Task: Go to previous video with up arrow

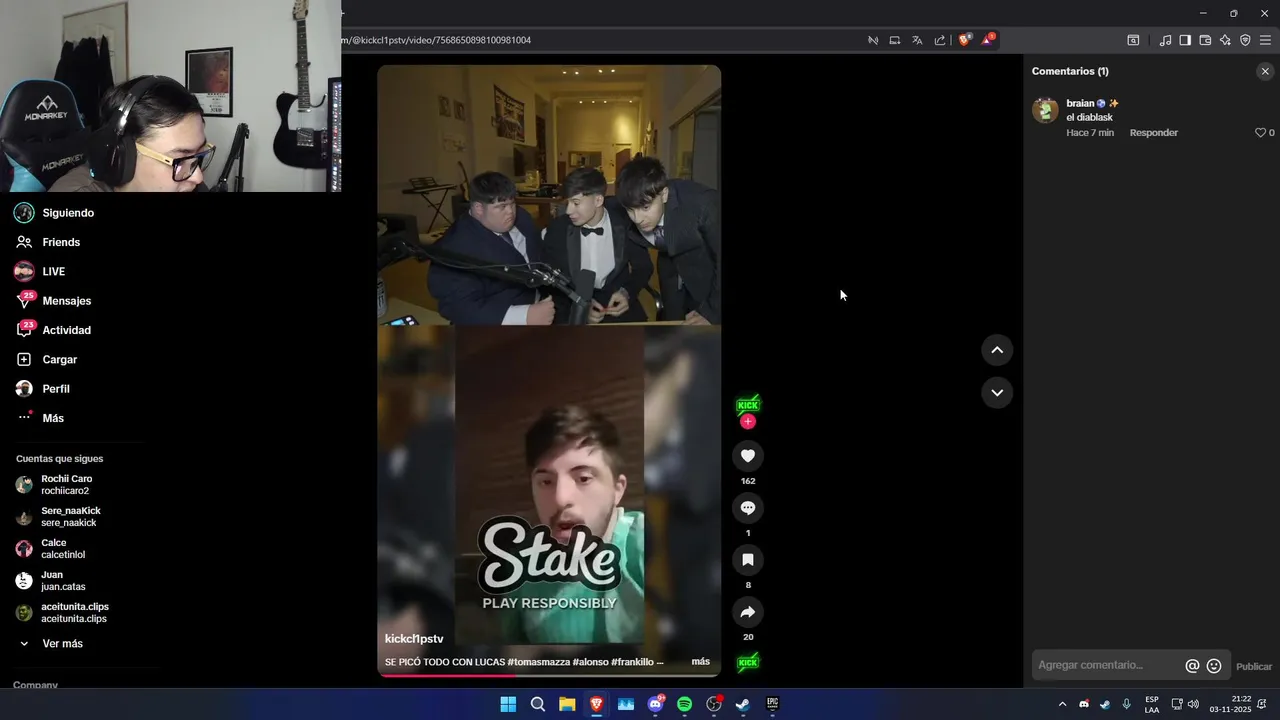Action: point(997,350)
